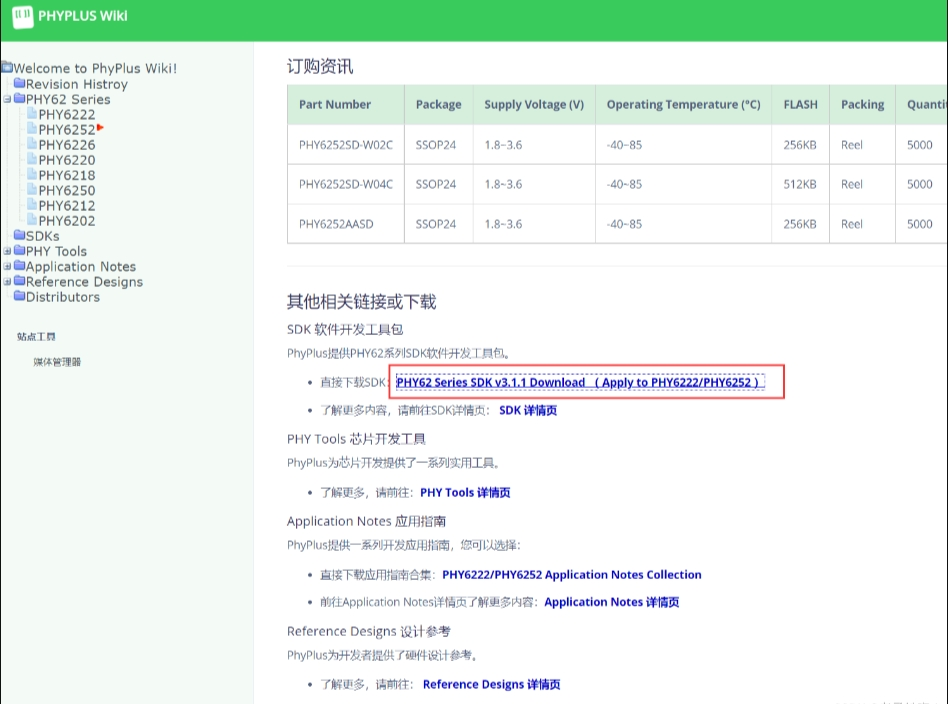
Task: Select the PHY6252SD-W02C part number cell
Action: 346,145
